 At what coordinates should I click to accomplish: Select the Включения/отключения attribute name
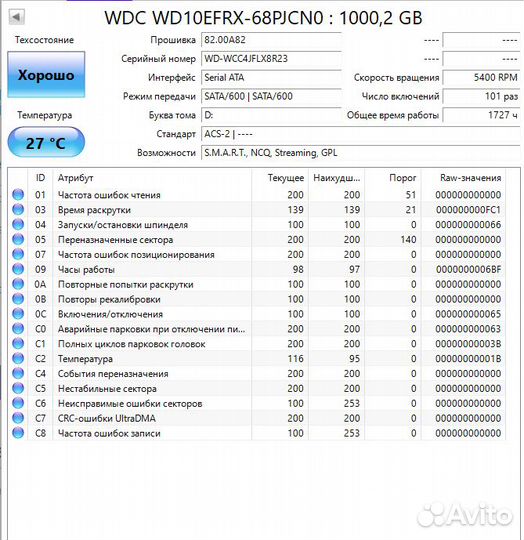[x=110, y=314]
